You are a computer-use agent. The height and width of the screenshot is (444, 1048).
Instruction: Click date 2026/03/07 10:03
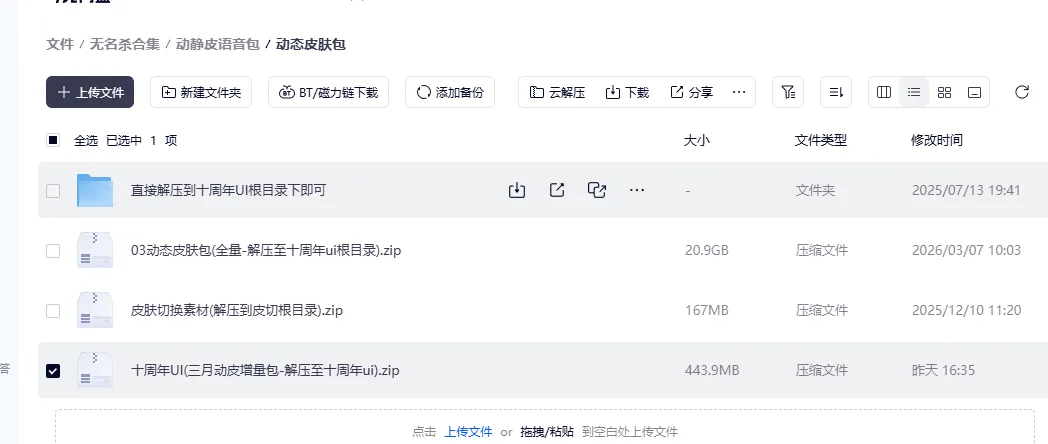click(966, 251)
